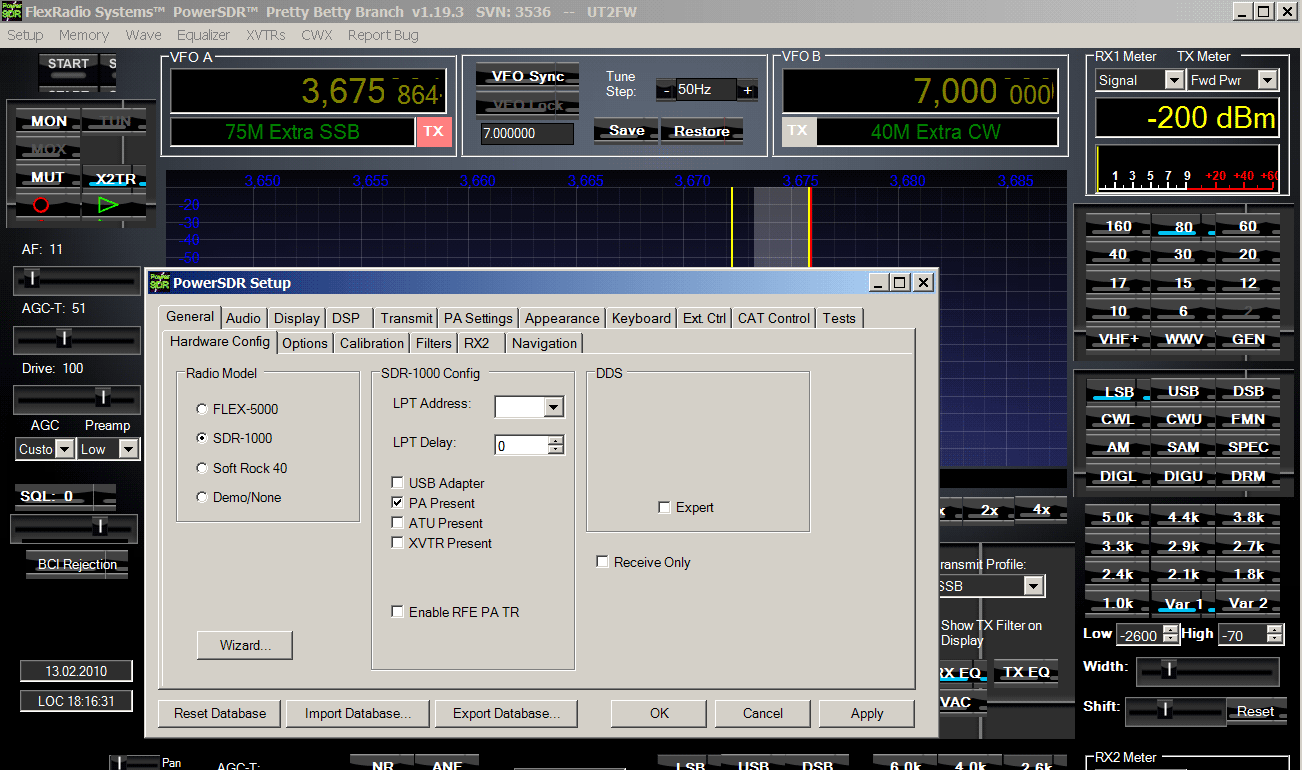Image resolution: width=1302 pixels, height=770 pixels.
Task: Click the minus tune step button
Action: pos(666,90)
